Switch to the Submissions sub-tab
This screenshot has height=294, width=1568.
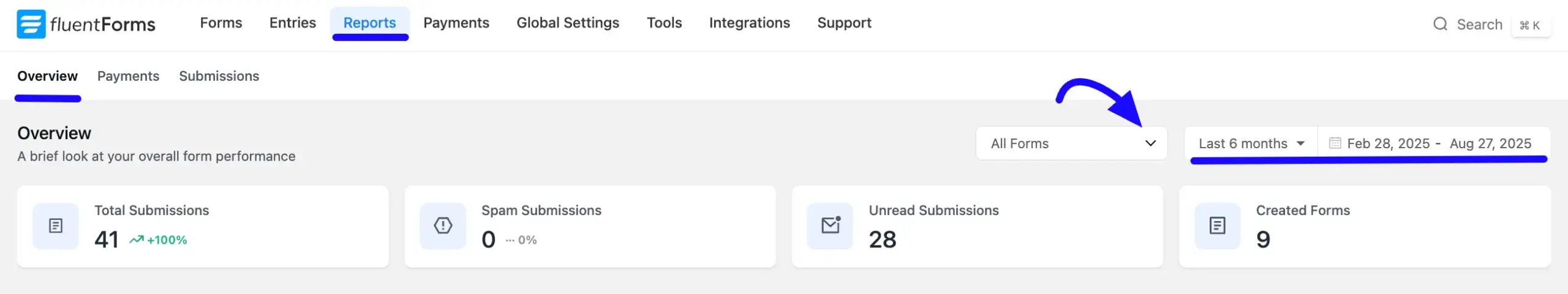(219, 76)
